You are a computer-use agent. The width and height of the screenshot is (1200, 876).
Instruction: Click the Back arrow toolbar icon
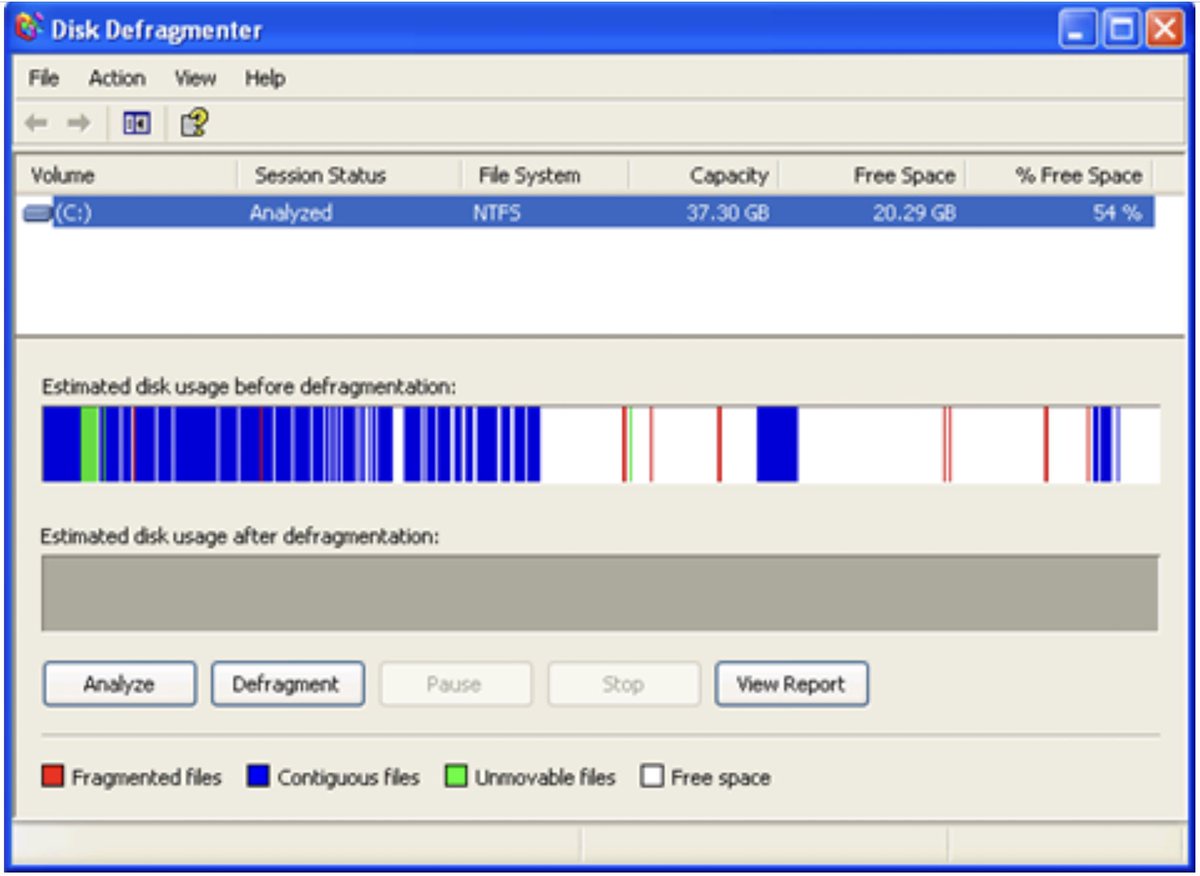(x=36, y=123)
